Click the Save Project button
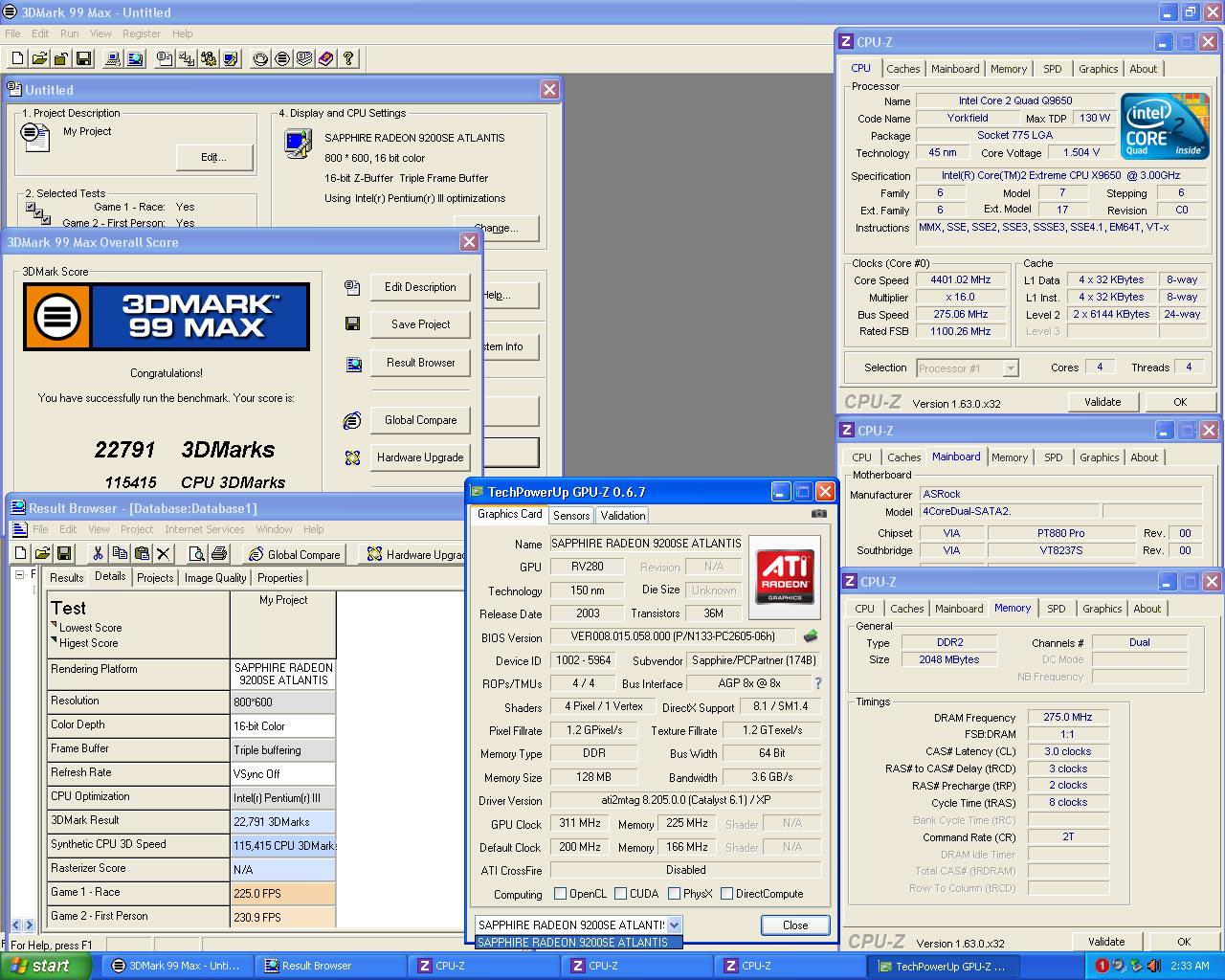Image resolution: width=1225 pixels, height=980 pixels. (420, 324)
